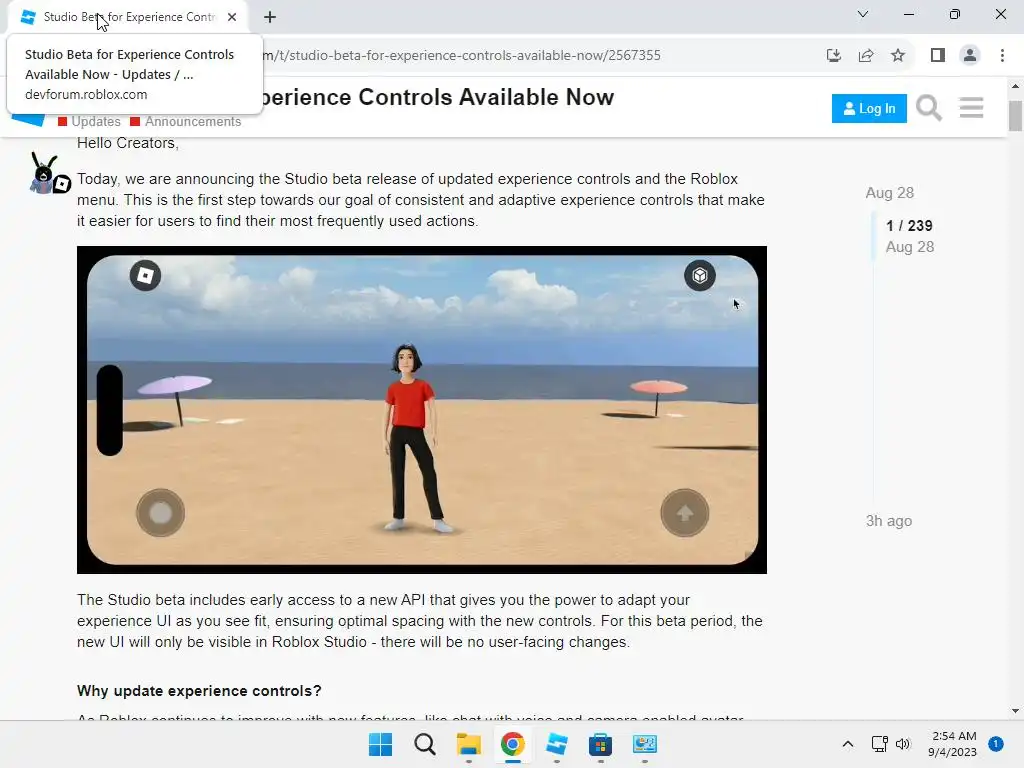Open Windows taskbar search
Screen dimensions: 1024x768
pyautogui.click(x=424, y=744)
